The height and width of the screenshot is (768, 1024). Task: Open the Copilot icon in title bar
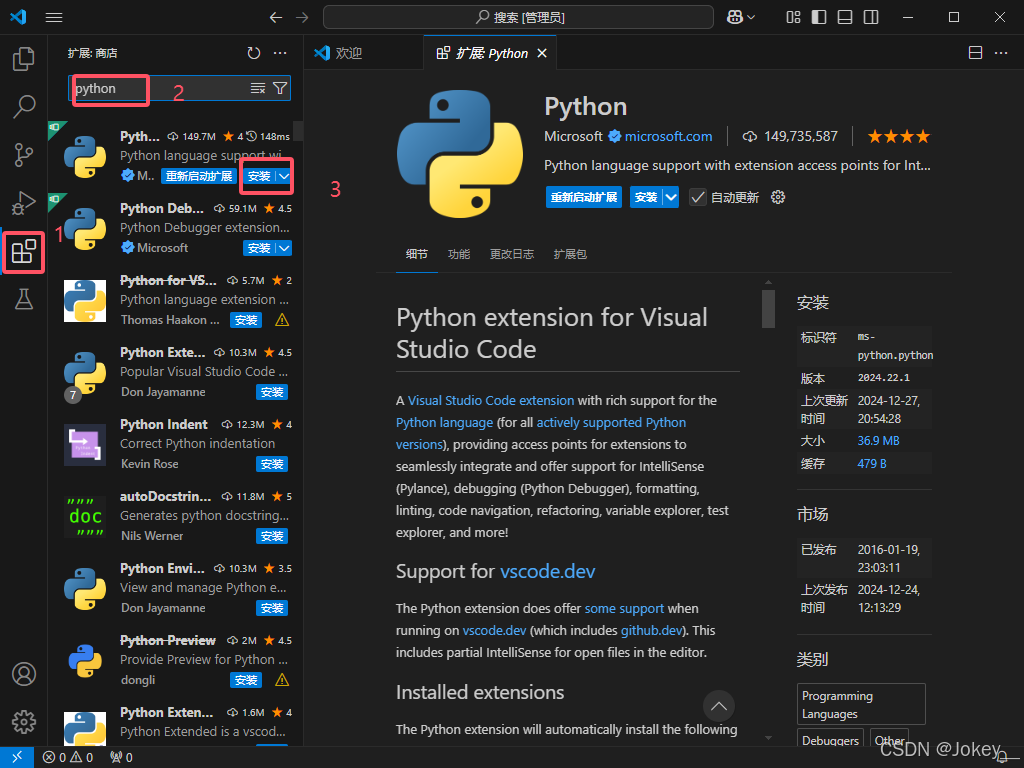click(x=735, y=18)
